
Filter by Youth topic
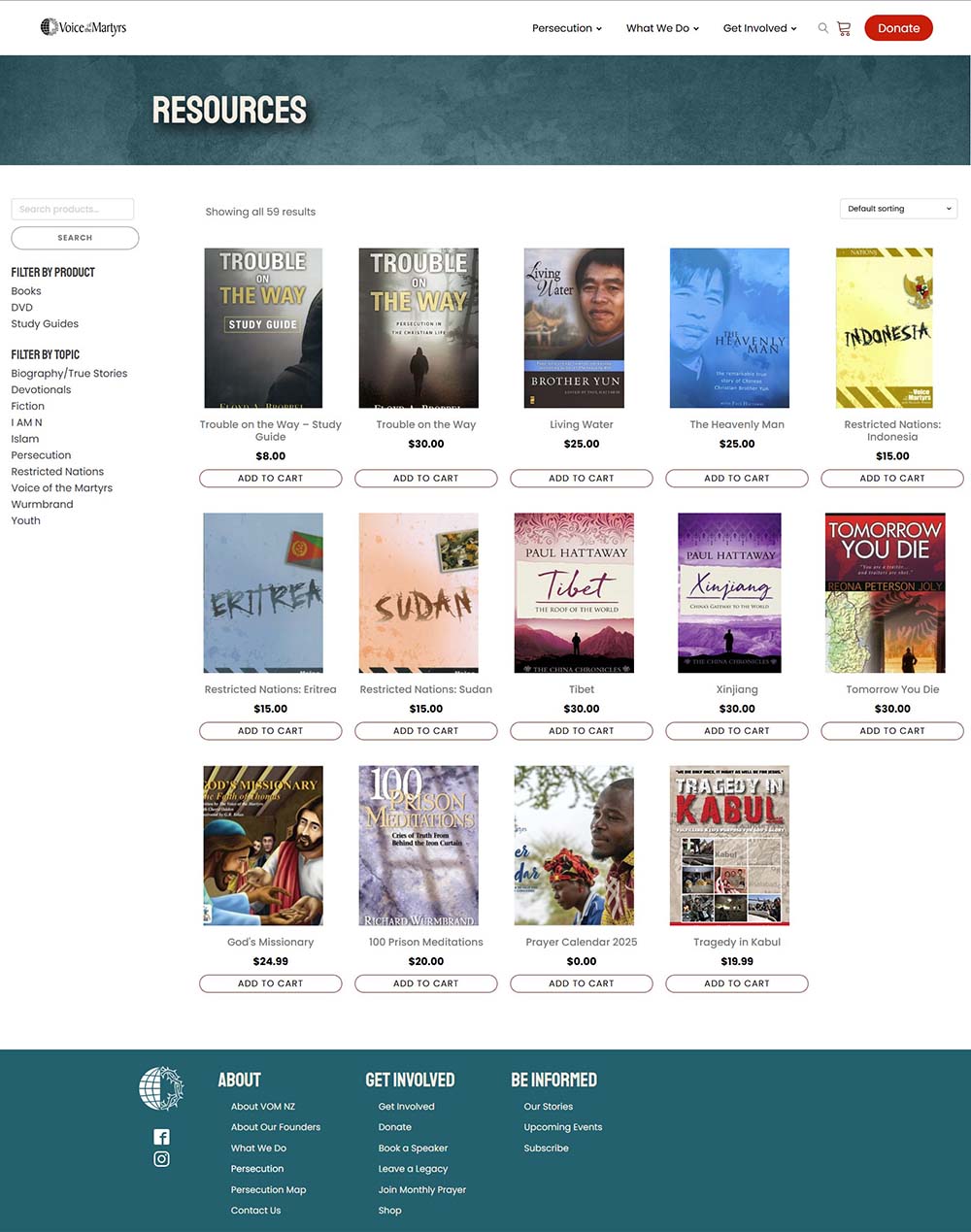click(25, 521)
